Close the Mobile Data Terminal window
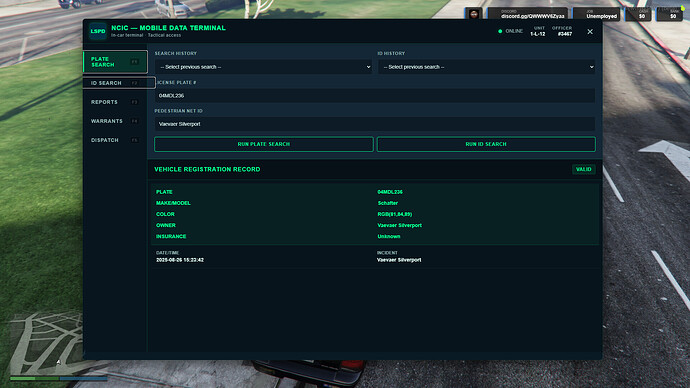This screenshot has width=690, height=388. pyautogui.click(x=590, y=32)
